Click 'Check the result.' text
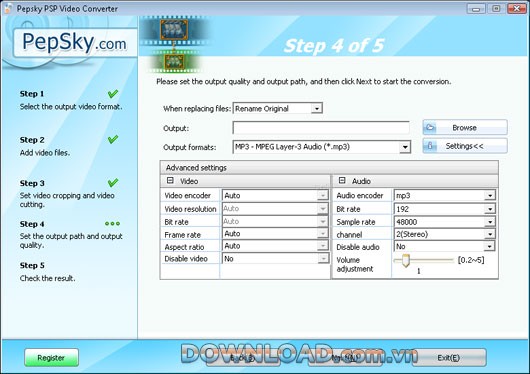The image size is (530, 374). click(x=47, y=278)
